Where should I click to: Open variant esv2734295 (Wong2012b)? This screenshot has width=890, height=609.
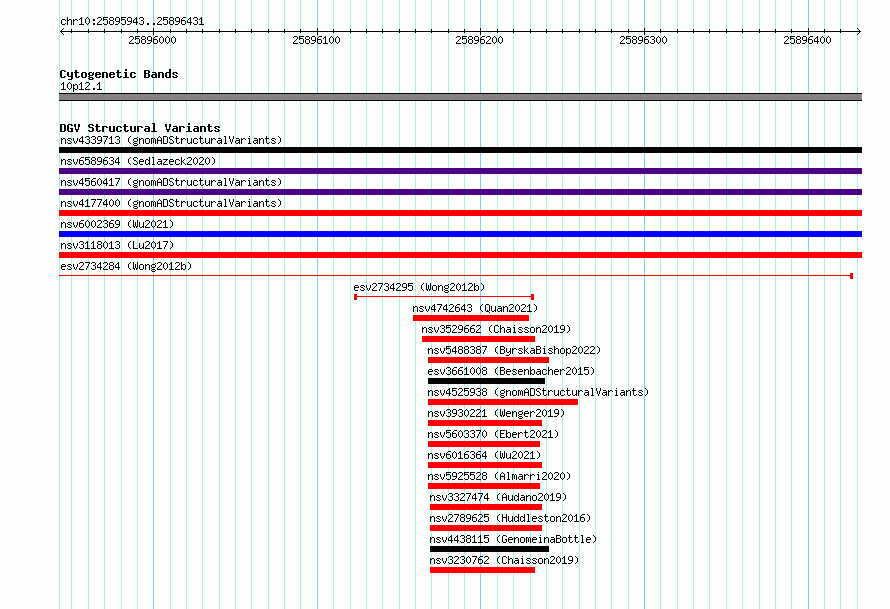click(x=419, y=287)
